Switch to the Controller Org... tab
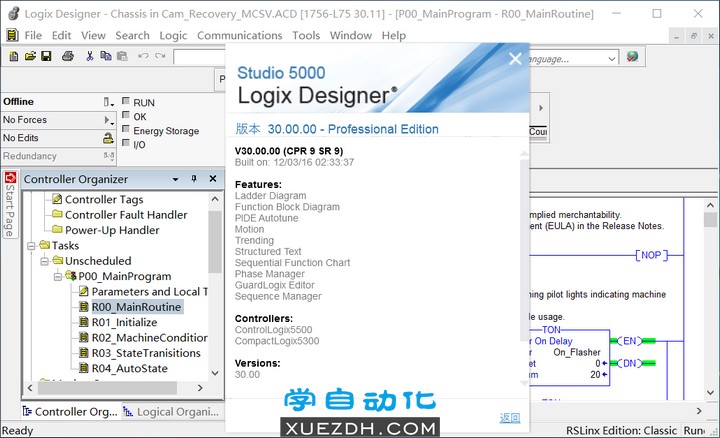 70,412
